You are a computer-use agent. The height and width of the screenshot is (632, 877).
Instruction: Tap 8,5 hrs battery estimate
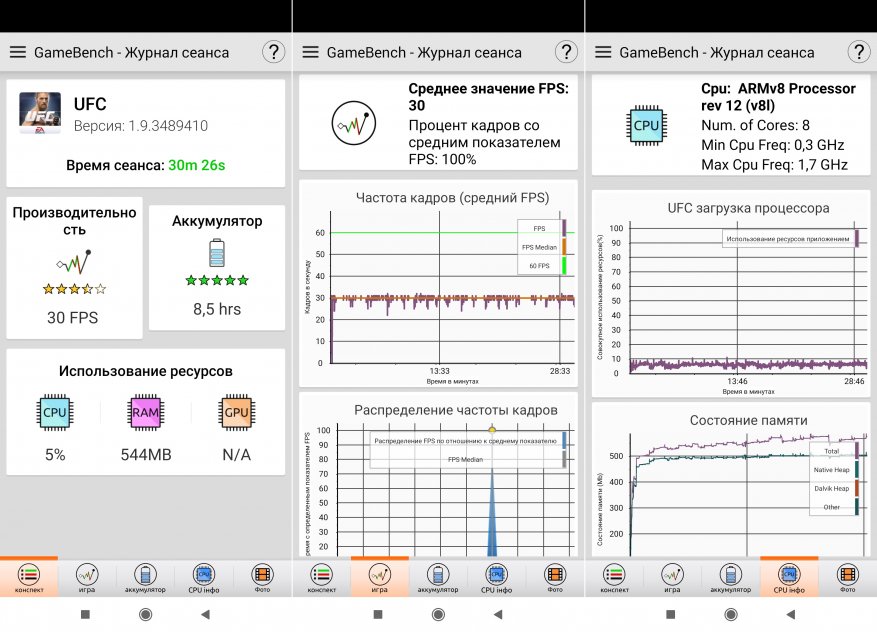pos(217,309)
